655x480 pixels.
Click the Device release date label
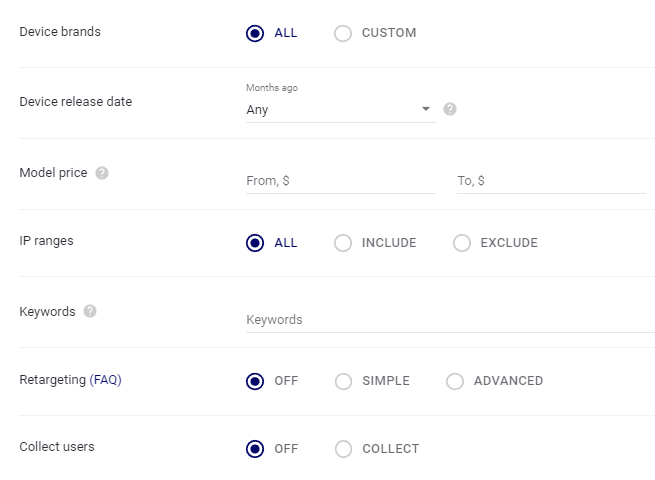tap(76, 102)
